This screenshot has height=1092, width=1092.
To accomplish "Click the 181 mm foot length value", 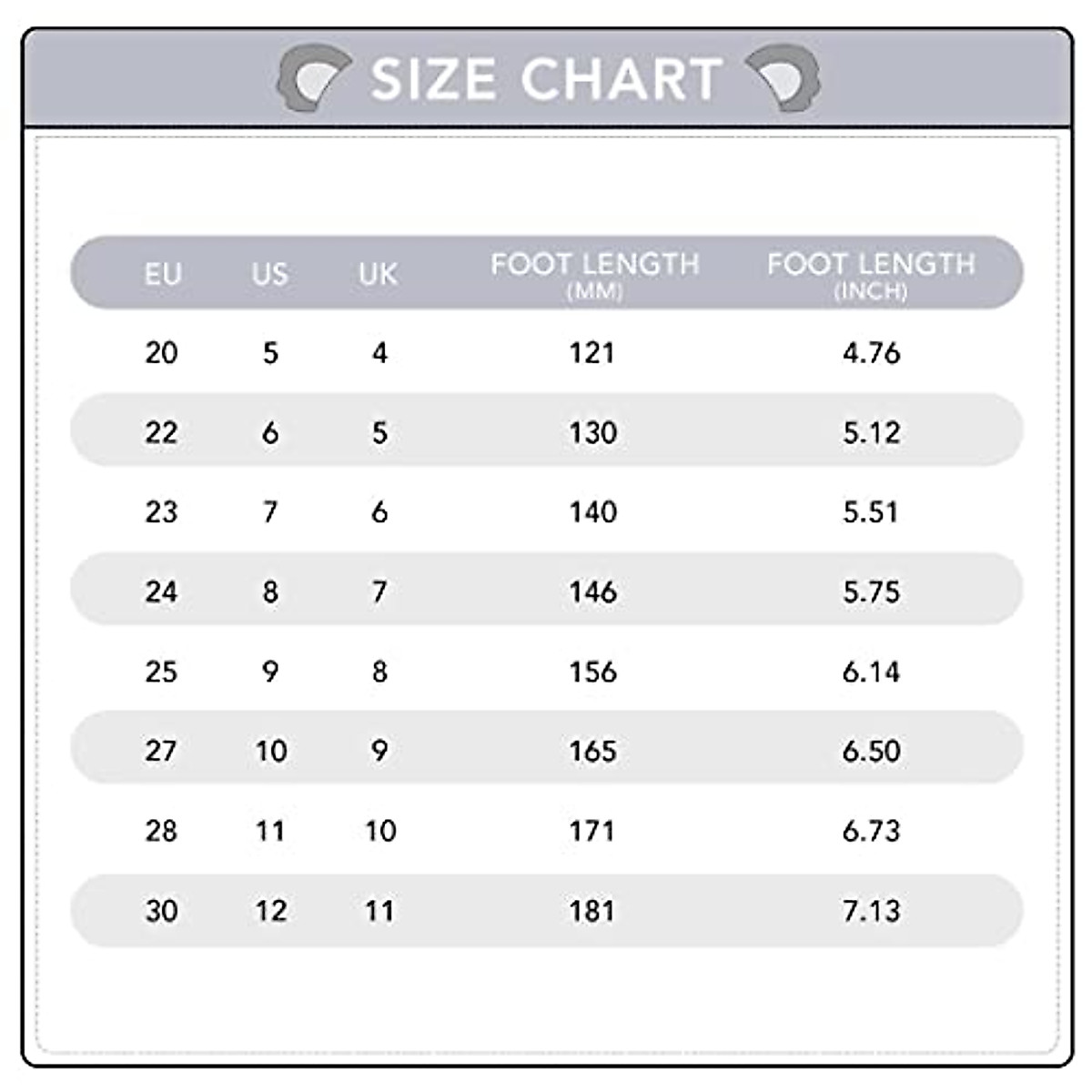I will coord(592,910).
